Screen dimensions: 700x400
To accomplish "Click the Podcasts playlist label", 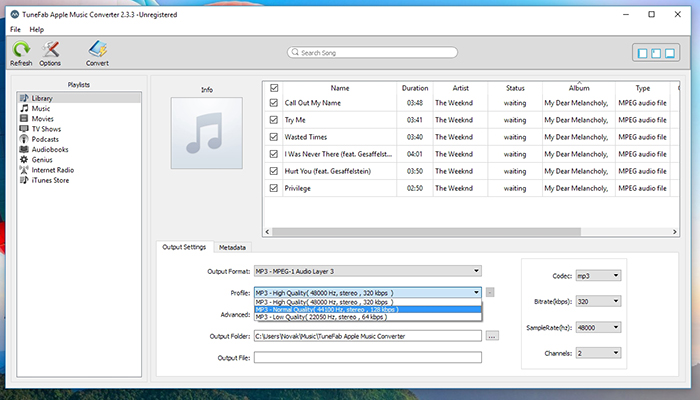I will (x=45, y=139).
